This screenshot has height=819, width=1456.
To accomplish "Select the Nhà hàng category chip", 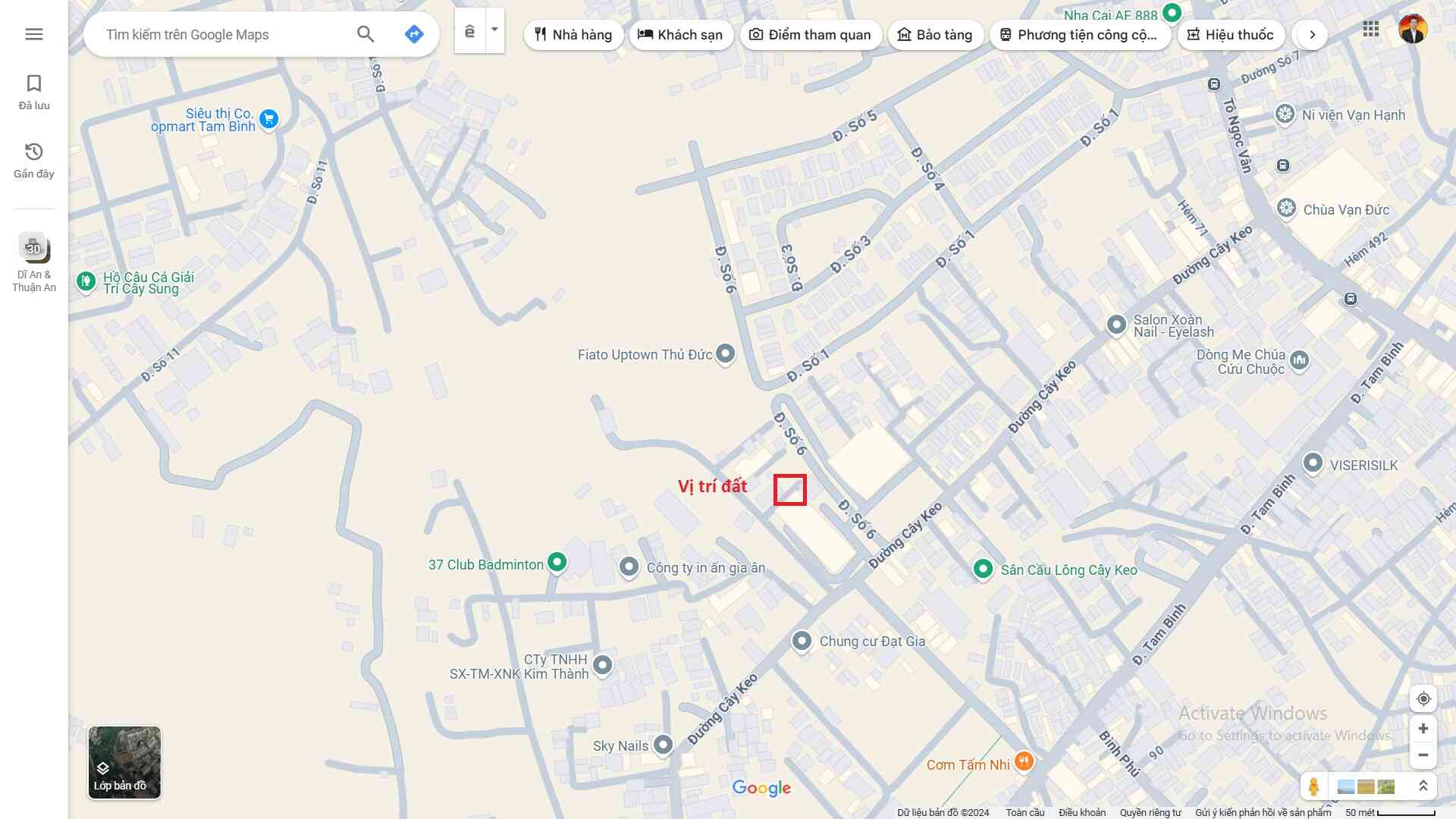I will (573, 35).
